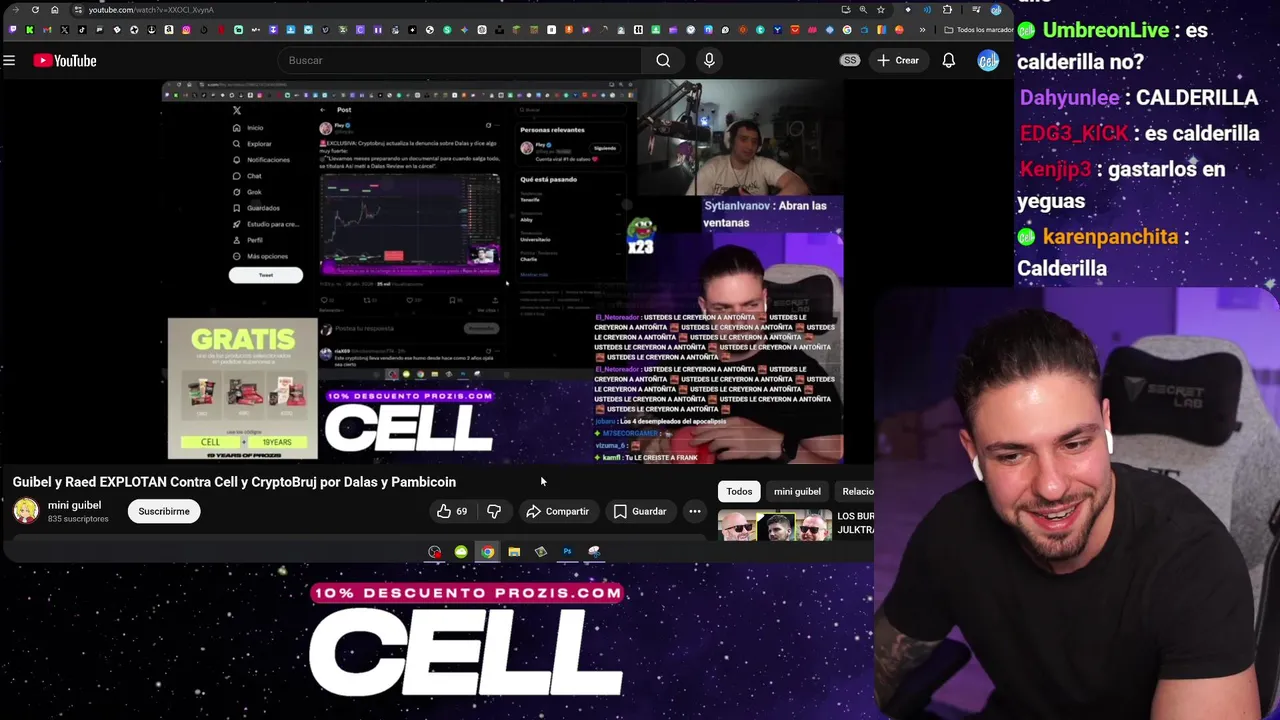The height and width of the screenshot is (720, 1280).
Task: Click UmbreonLive's chat message
Action: [1113, 46]
